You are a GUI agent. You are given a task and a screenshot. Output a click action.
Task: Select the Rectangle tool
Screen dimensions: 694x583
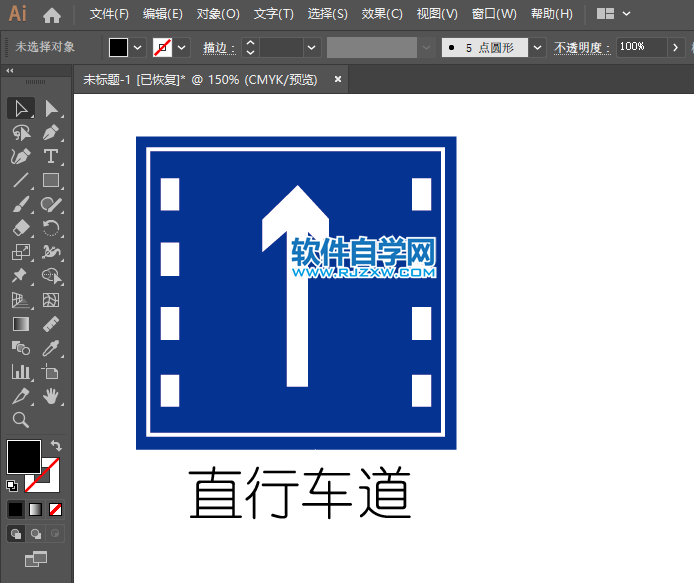[x=51, y=180]
